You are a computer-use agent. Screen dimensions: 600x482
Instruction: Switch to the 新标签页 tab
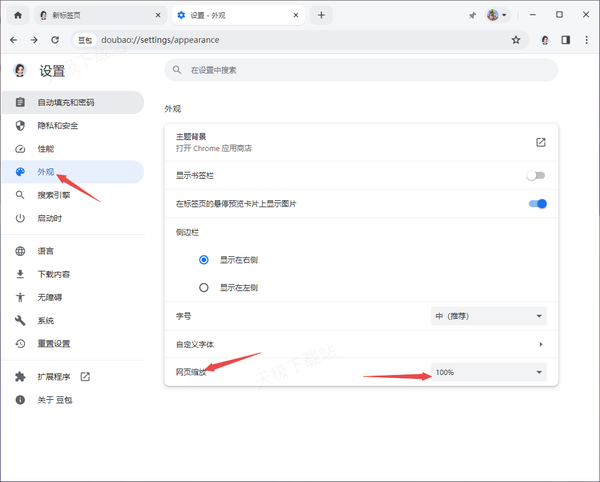(95, 15)
